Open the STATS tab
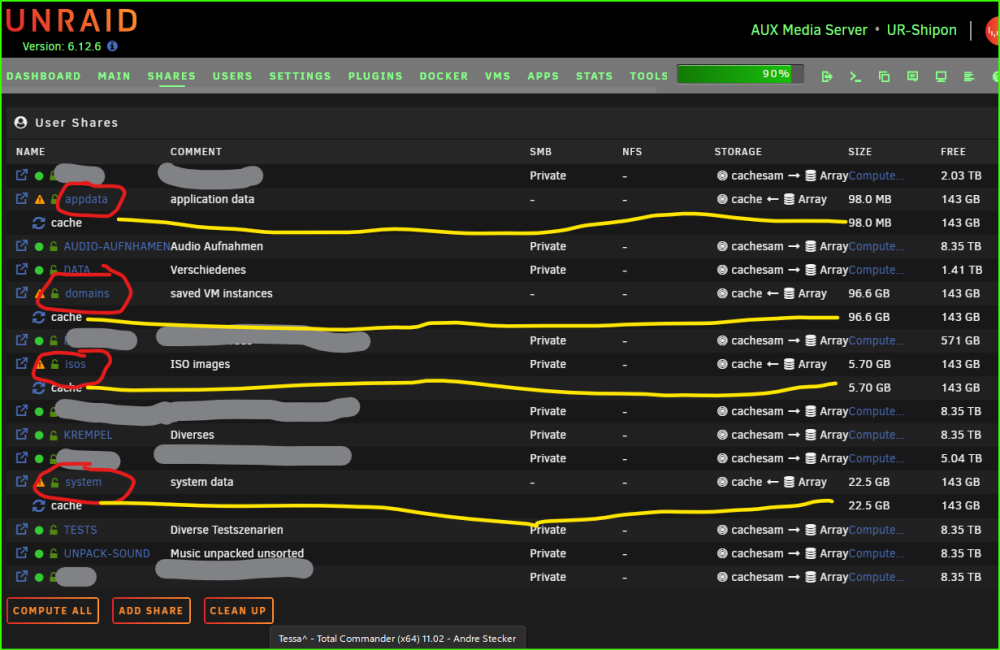 pyautogui.click(x=594, y=76)
